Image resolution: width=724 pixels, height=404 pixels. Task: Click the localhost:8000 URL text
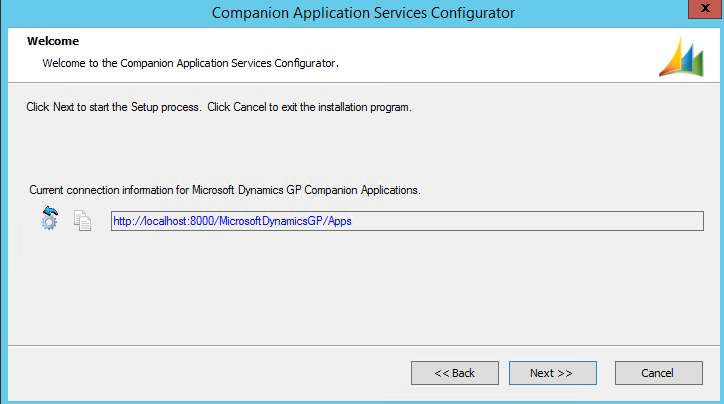231,221
